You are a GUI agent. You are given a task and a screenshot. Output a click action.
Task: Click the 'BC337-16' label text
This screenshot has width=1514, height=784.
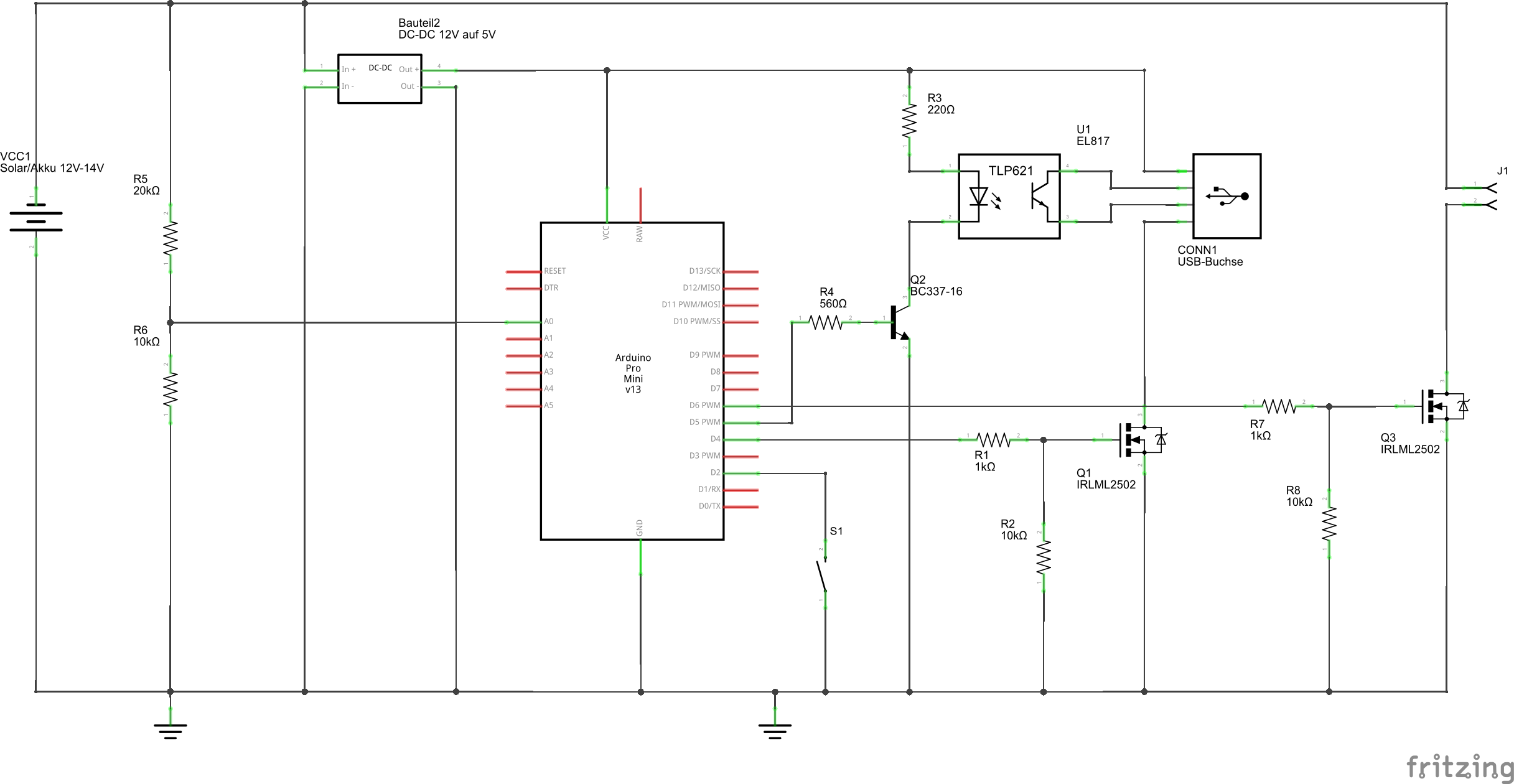(937, 292)
